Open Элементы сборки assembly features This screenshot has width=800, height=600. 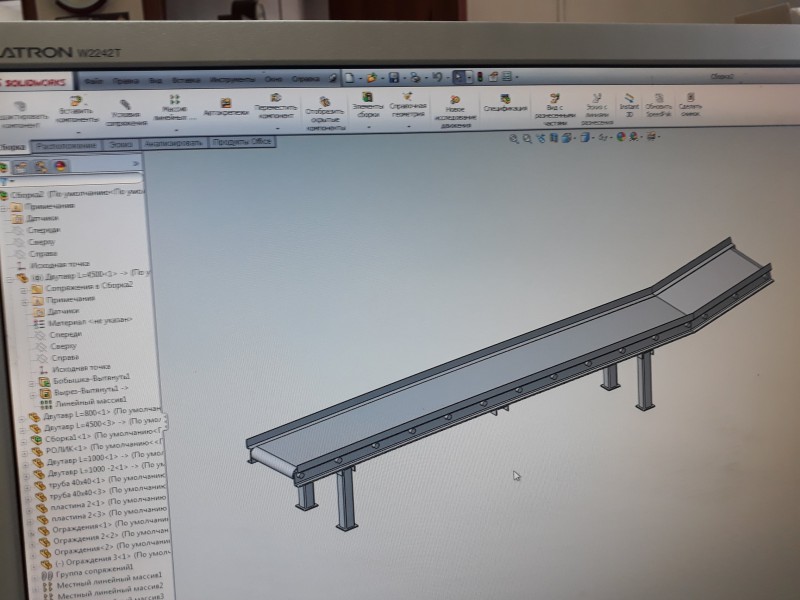(x=367, y=105)
